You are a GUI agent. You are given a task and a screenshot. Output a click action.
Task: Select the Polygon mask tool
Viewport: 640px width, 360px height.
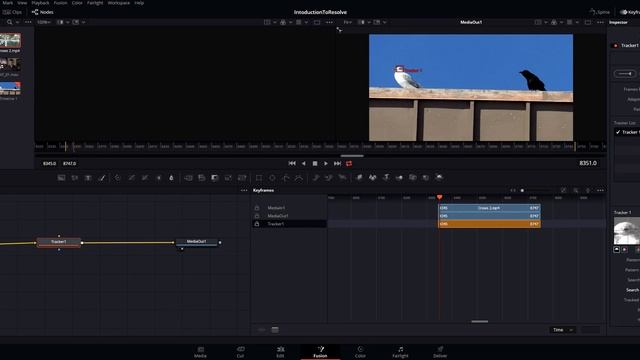pos(286,178)
